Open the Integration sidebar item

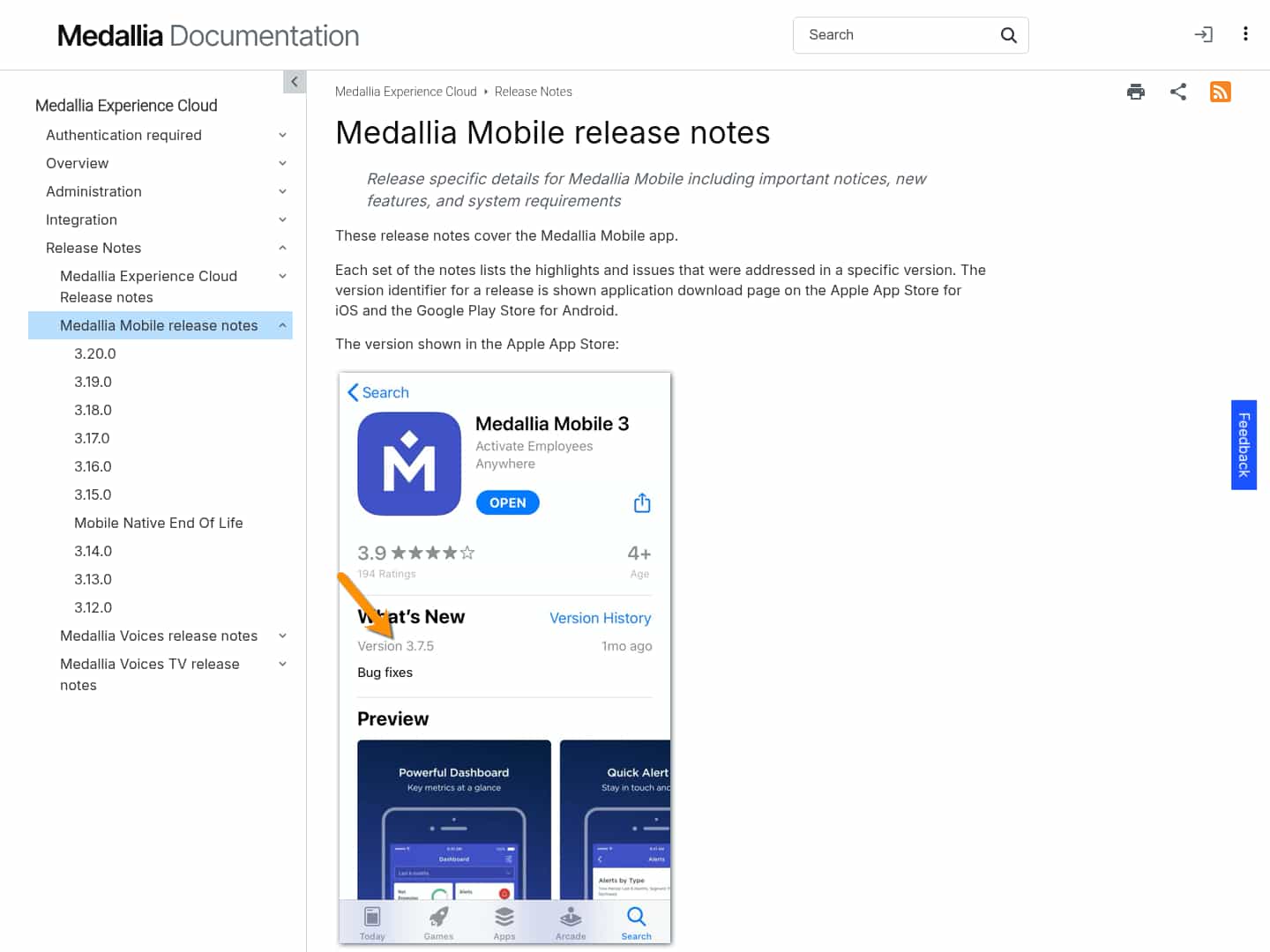[x=81, y=219]
